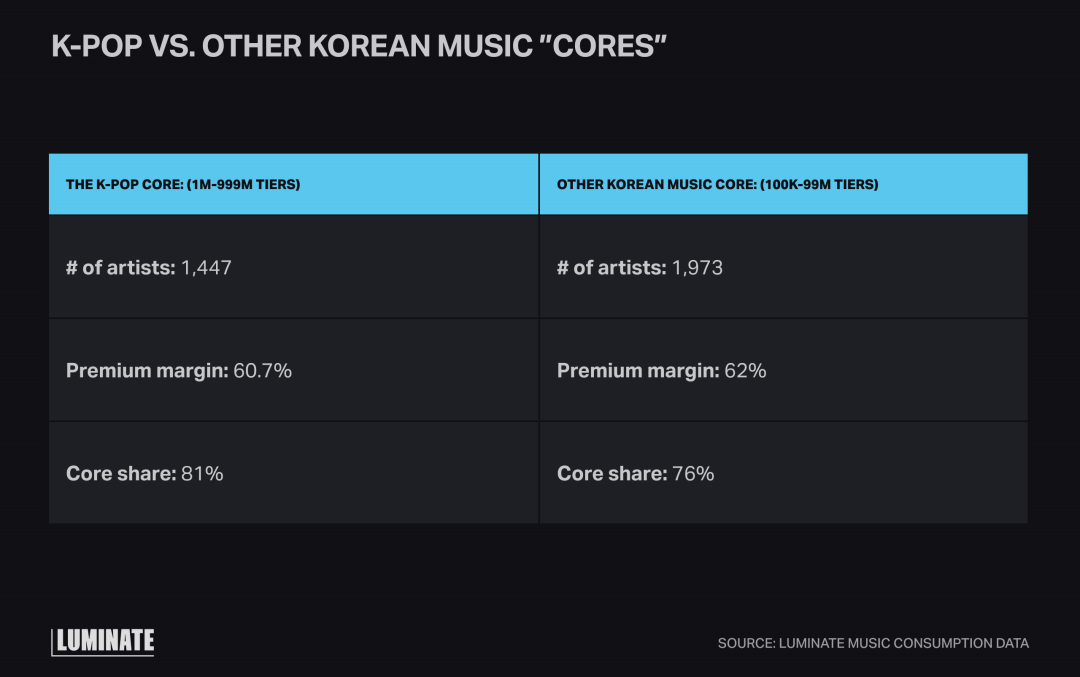The width and height of the screenshot is (1080, 677).
Task: Click Other Korean Music Core header cell
Action: coord(784,184)
